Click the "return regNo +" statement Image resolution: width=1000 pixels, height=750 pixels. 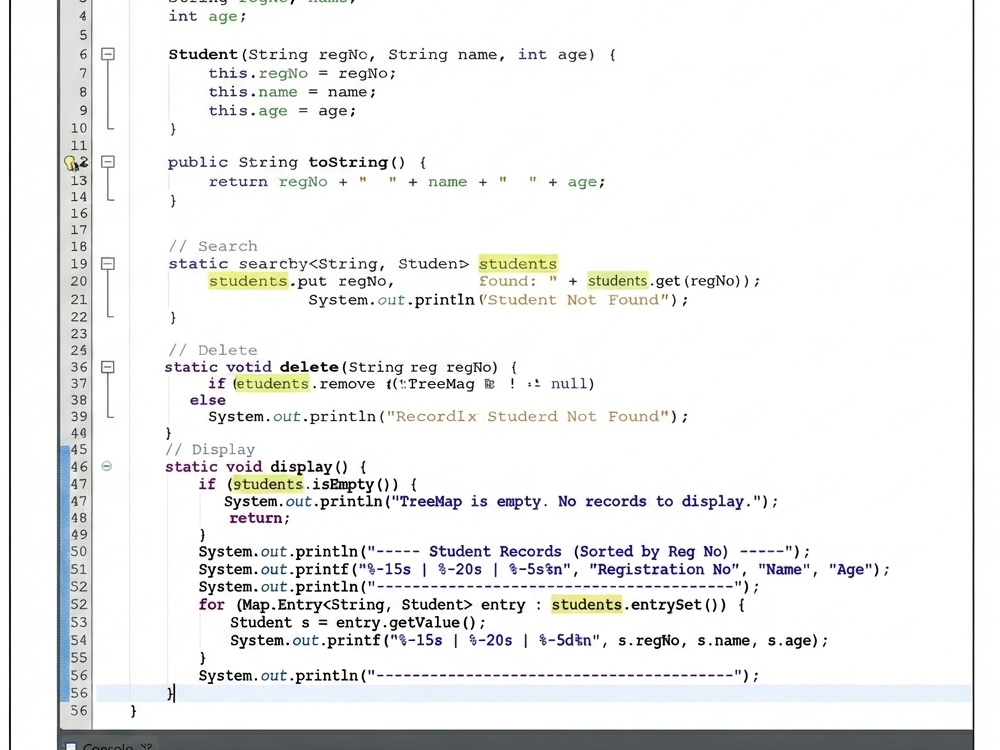click(x=406, y=182)
